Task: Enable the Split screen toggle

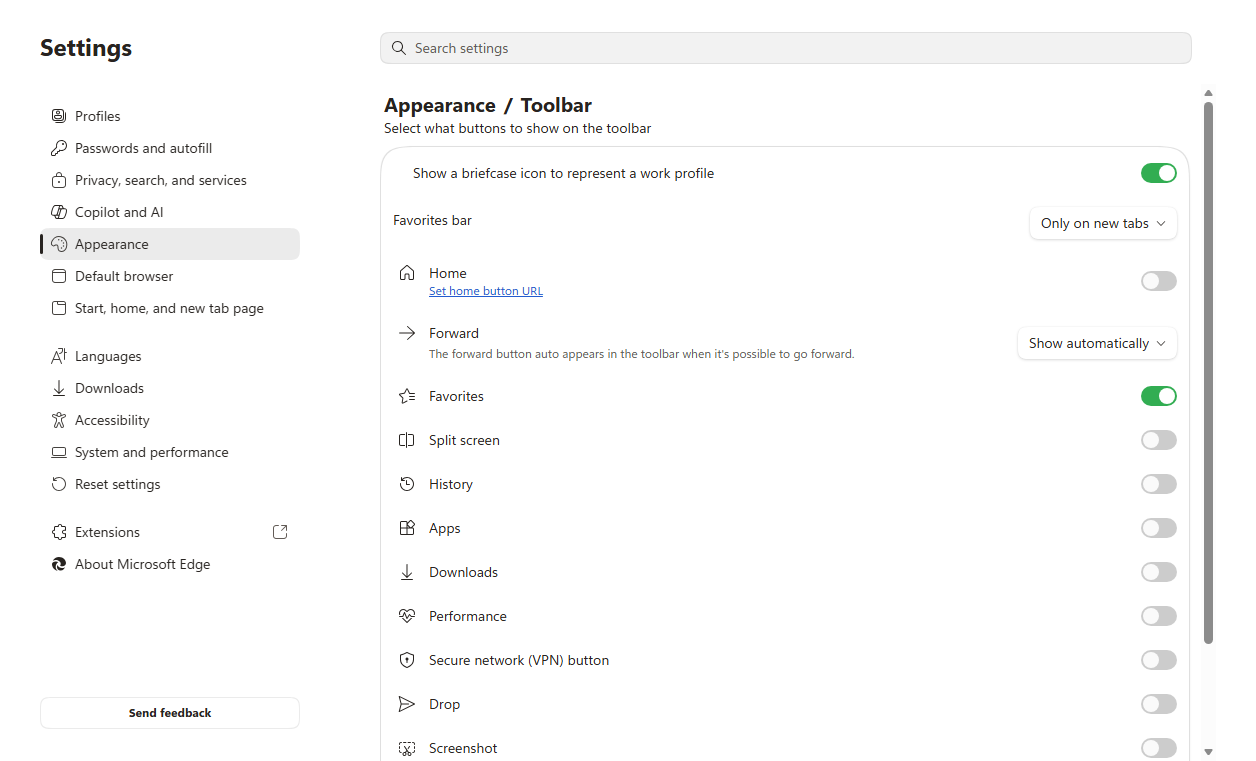Action: 1159,440
